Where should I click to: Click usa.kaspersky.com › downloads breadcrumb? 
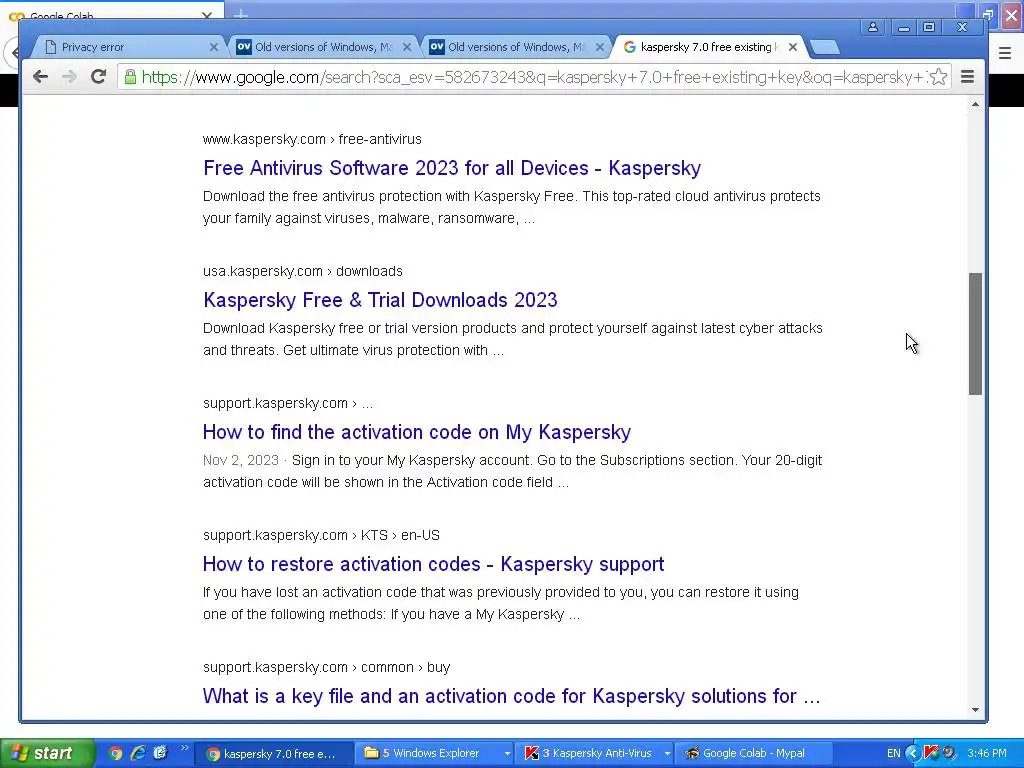point(303,271)
